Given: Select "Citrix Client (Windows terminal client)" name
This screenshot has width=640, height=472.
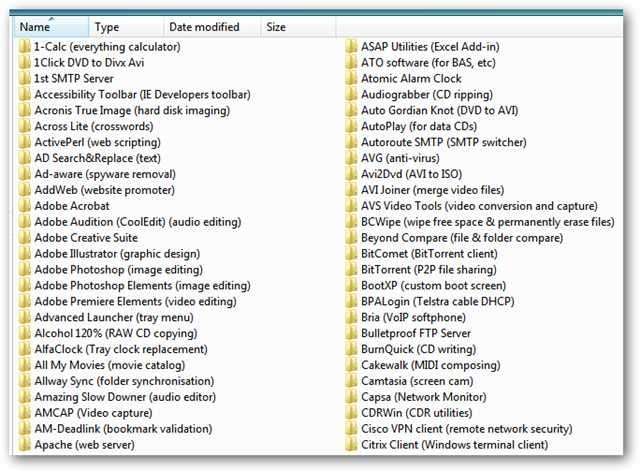Looking at the screenshot, I should click(x=455, y=445).
